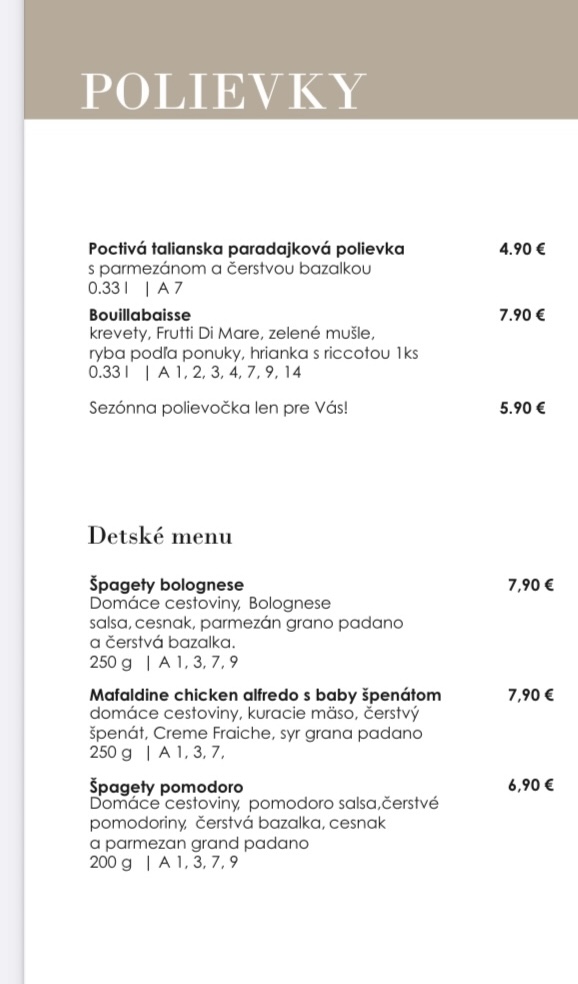578x984 pixels.
Task: Click the Špagety bolognese 7,90 € price
Action: click(x=530, y=586)
